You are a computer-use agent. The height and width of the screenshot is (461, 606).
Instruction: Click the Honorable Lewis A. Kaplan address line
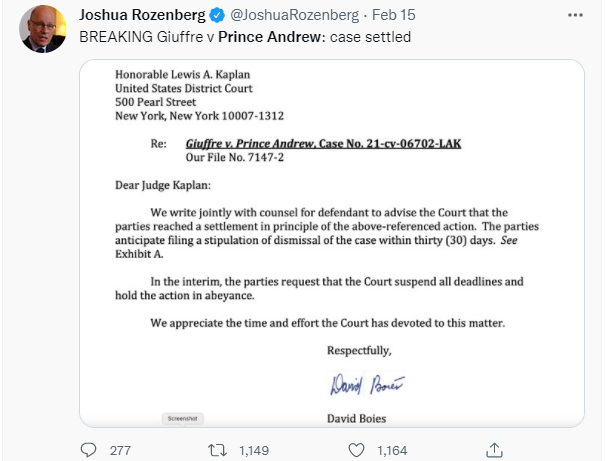click(x=182, y=74)
